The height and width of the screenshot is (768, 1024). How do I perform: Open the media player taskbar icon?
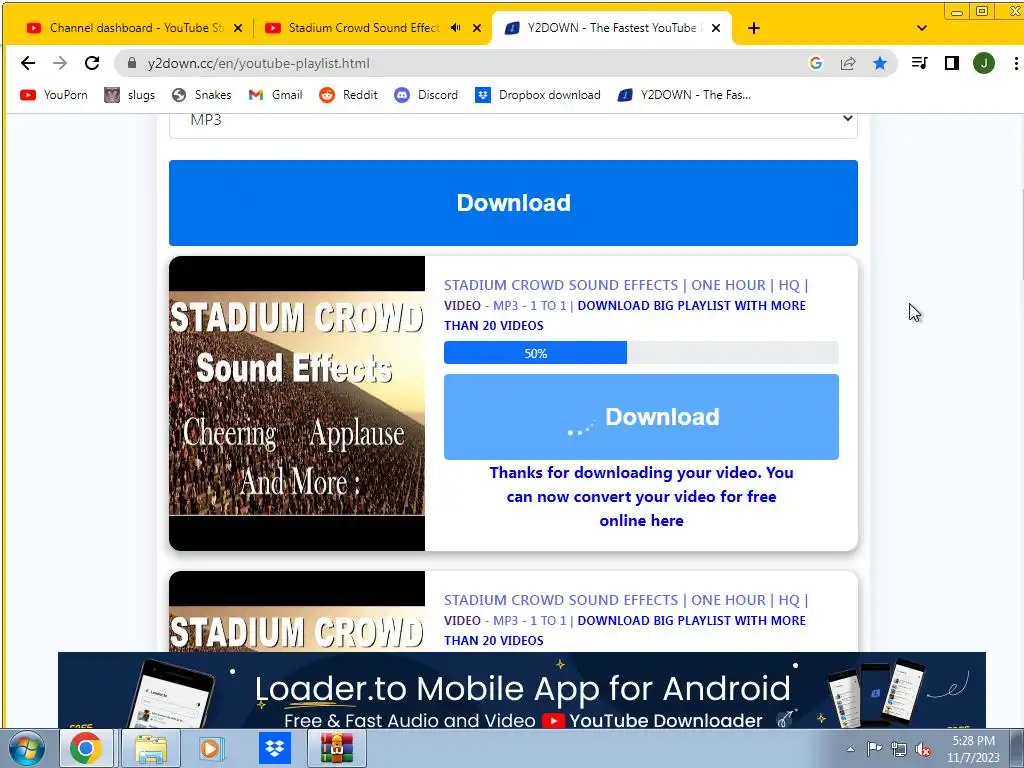click(212, 748)
